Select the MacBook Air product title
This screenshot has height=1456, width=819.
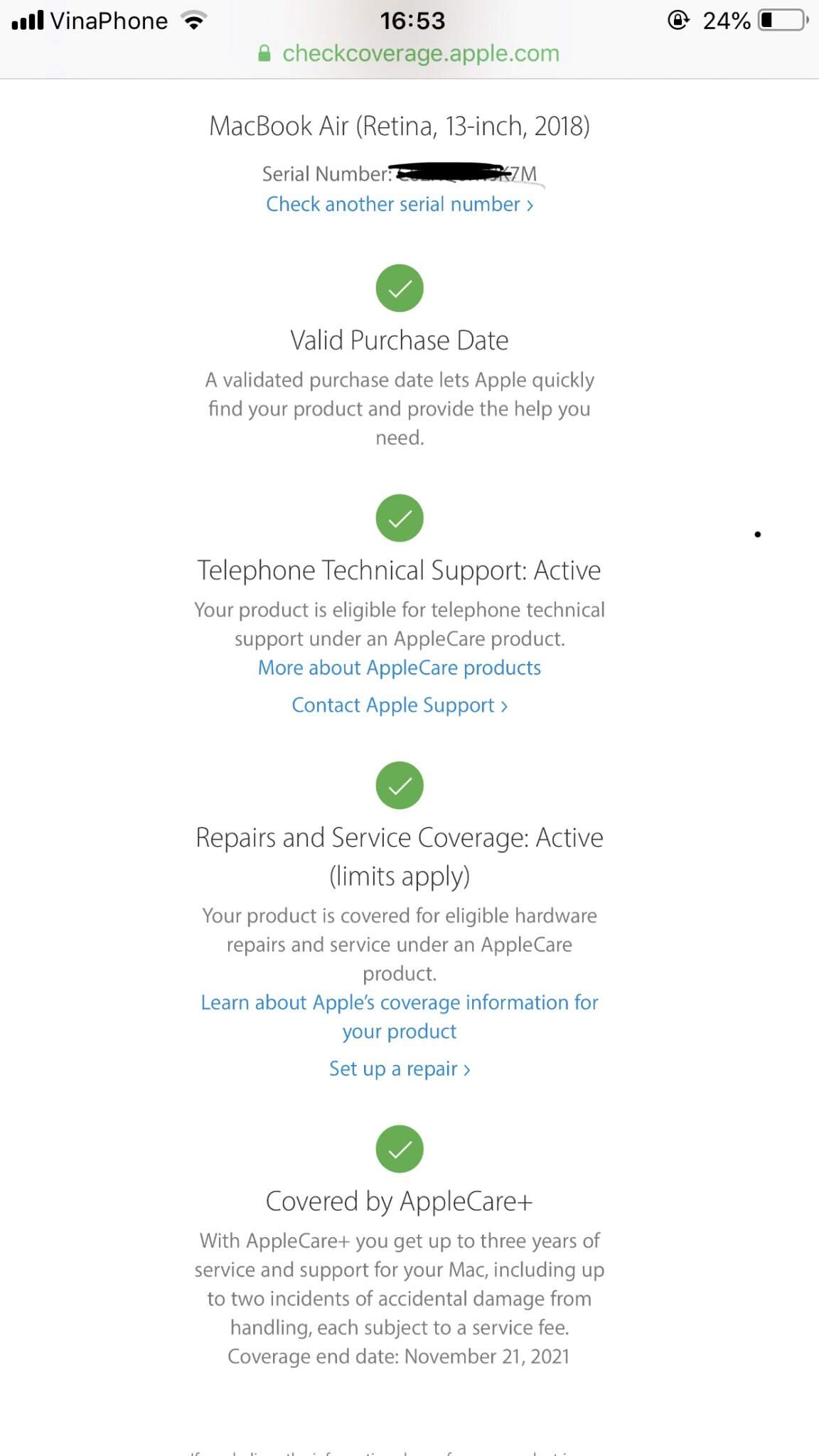tap(400, 126)
